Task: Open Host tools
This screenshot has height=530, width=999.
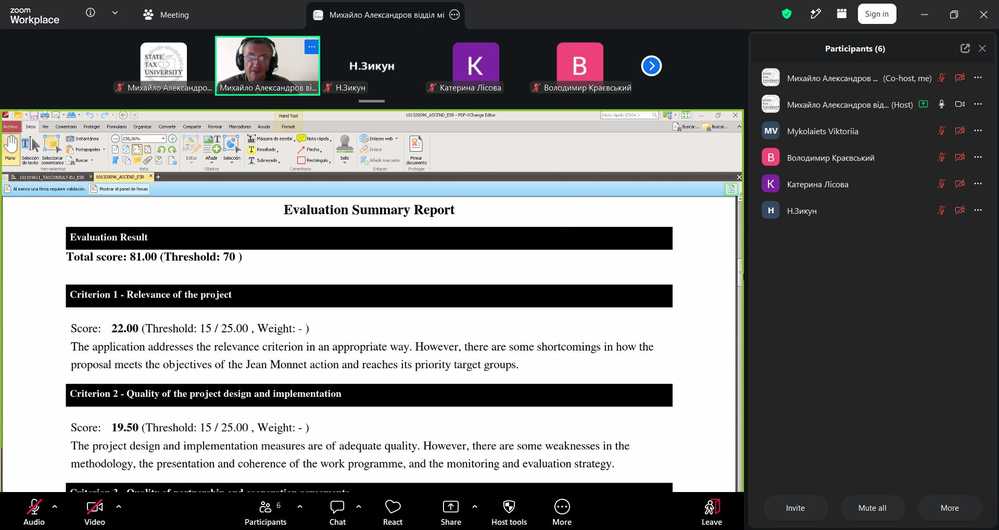Action: pos(509,512)
